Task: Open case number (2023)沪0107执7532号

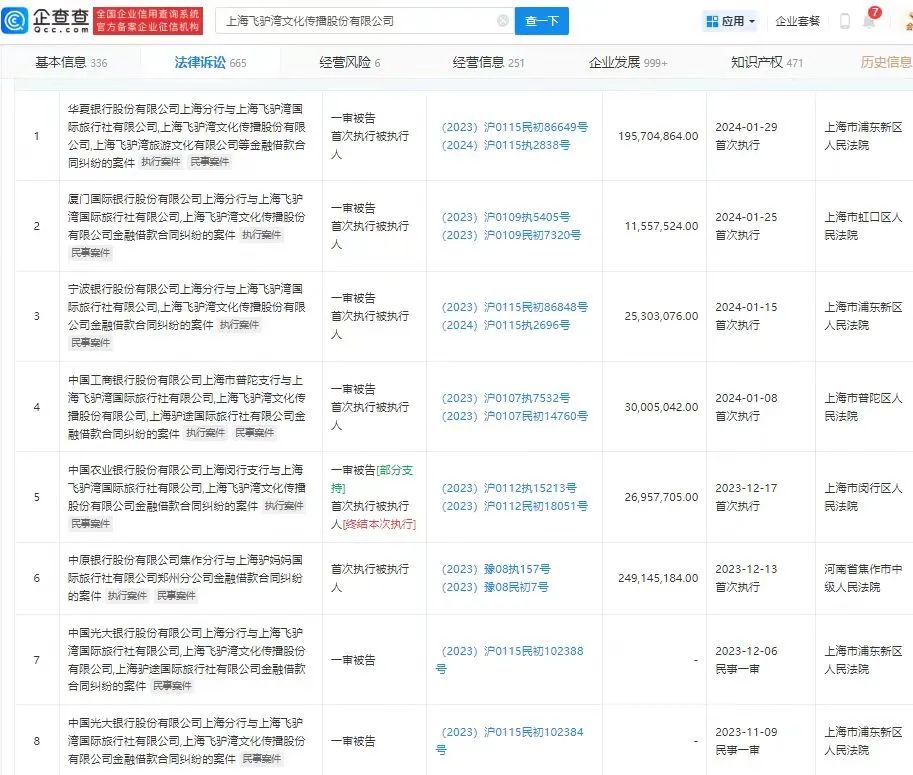Action: (x=505, y=398)
